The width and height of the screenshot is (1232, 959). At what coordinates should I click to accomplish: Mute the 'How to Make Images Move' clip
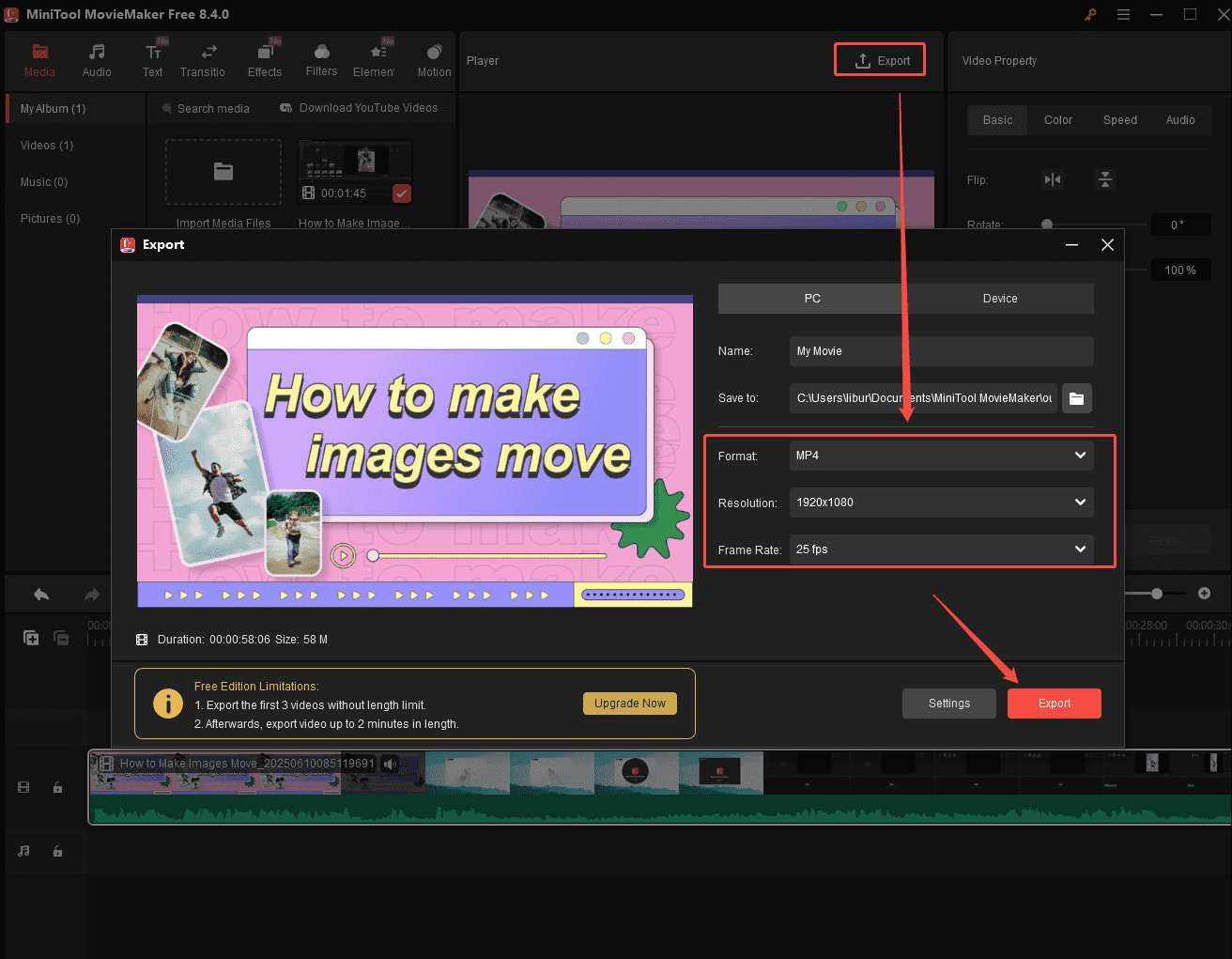coord(390,764)
